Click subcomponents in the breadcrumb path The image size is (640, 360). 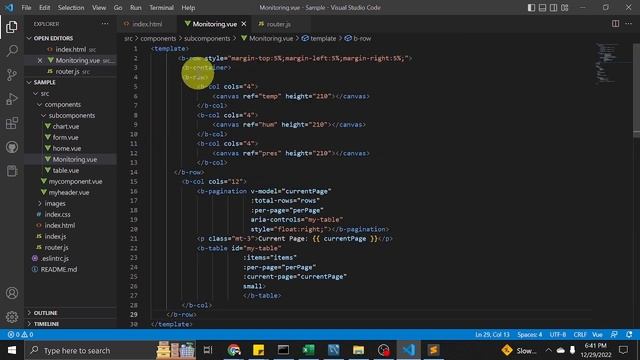pyautogui.click(x=207, y=38)
